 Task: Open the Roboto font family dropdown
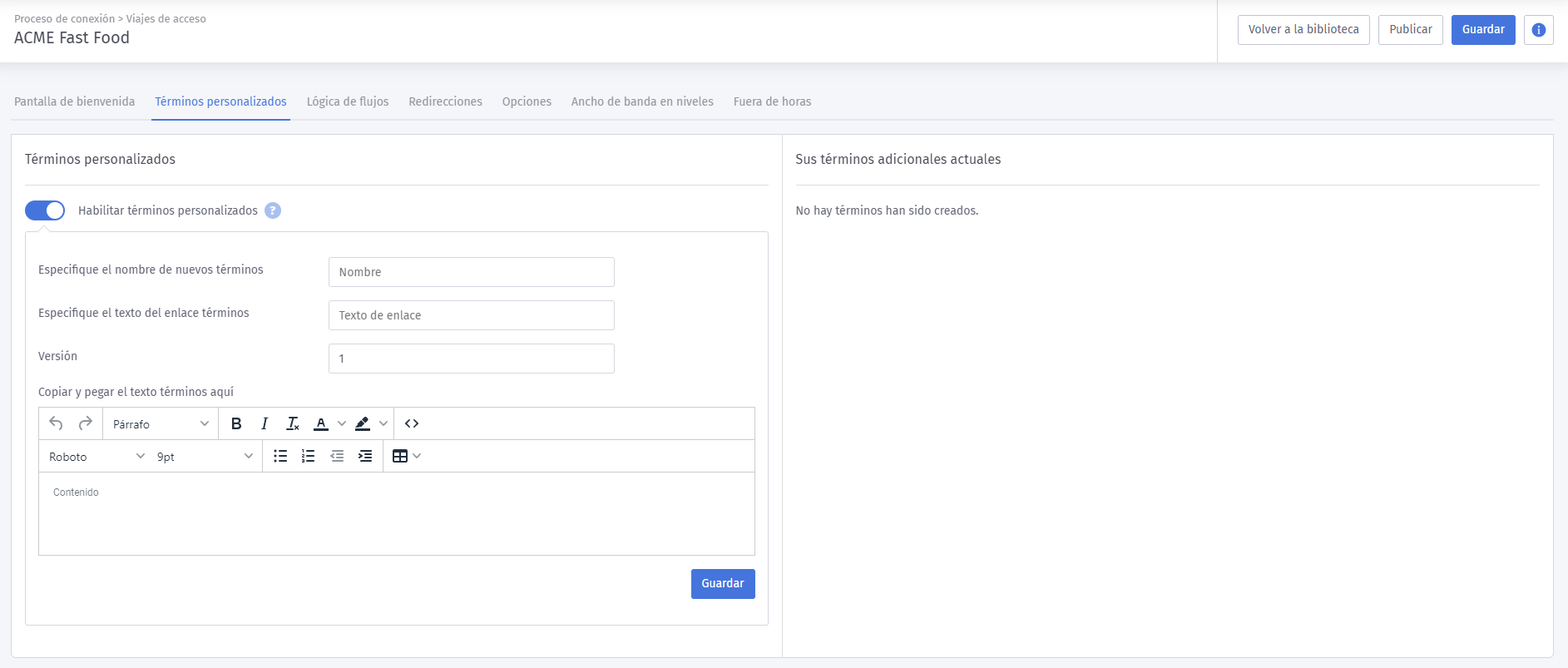click(96, 457)
